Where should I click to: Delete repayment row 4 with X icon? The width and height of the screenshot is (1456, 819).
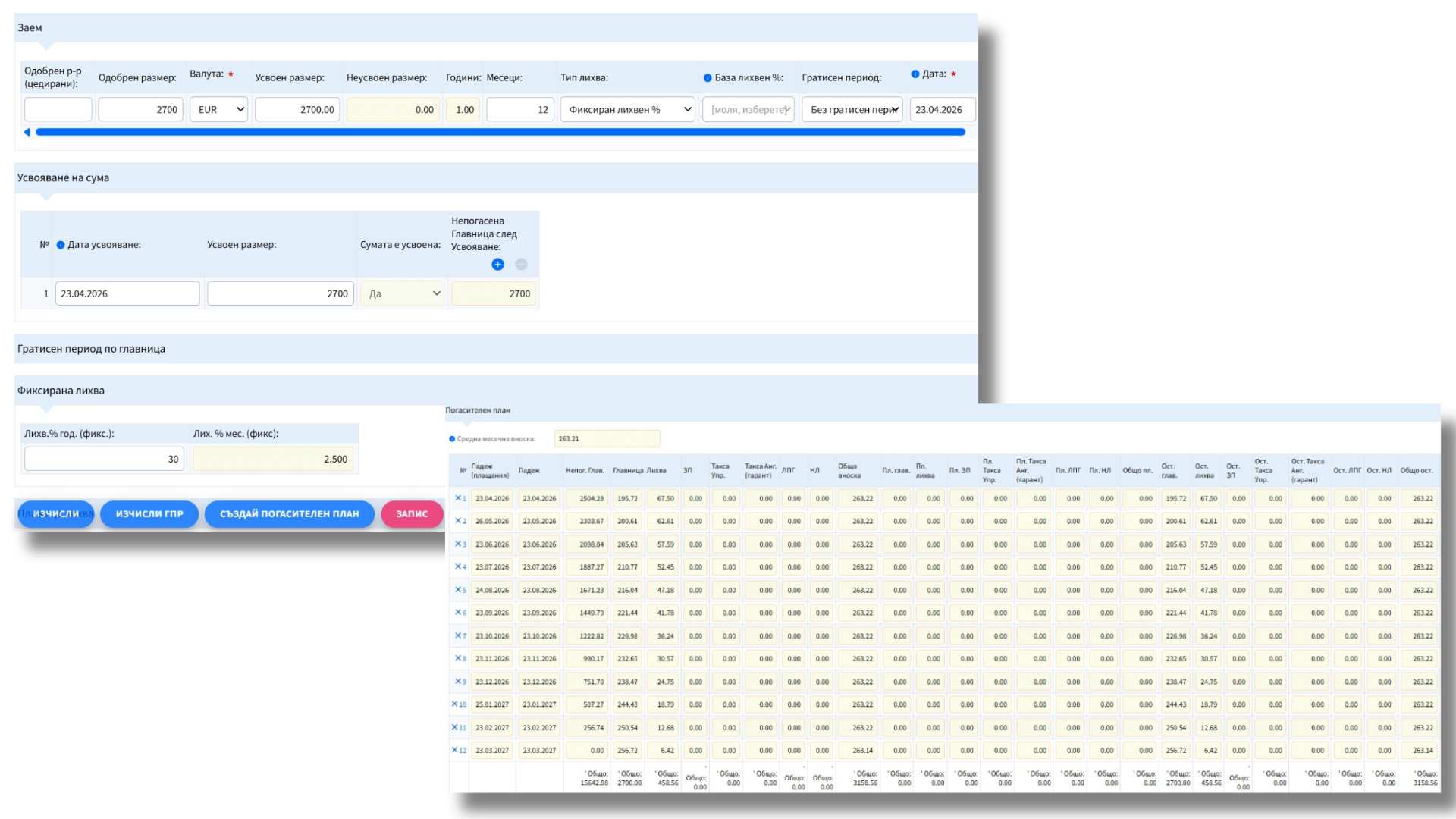click(458, 566)
